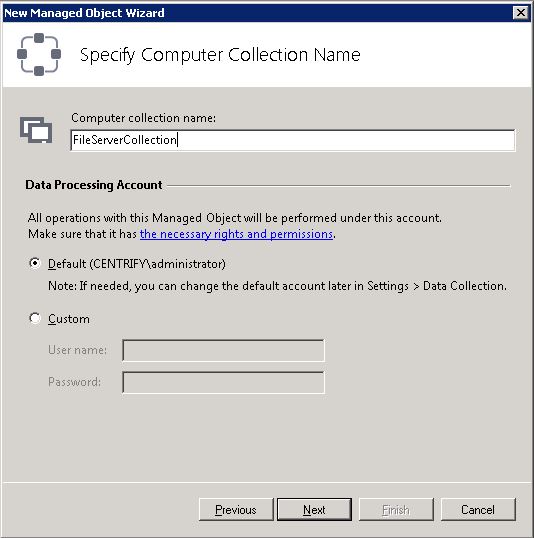534x538 pixels.
Task: Open the necessary rights and permissions link
Action: pyautogui.click(x=236, y=234)
